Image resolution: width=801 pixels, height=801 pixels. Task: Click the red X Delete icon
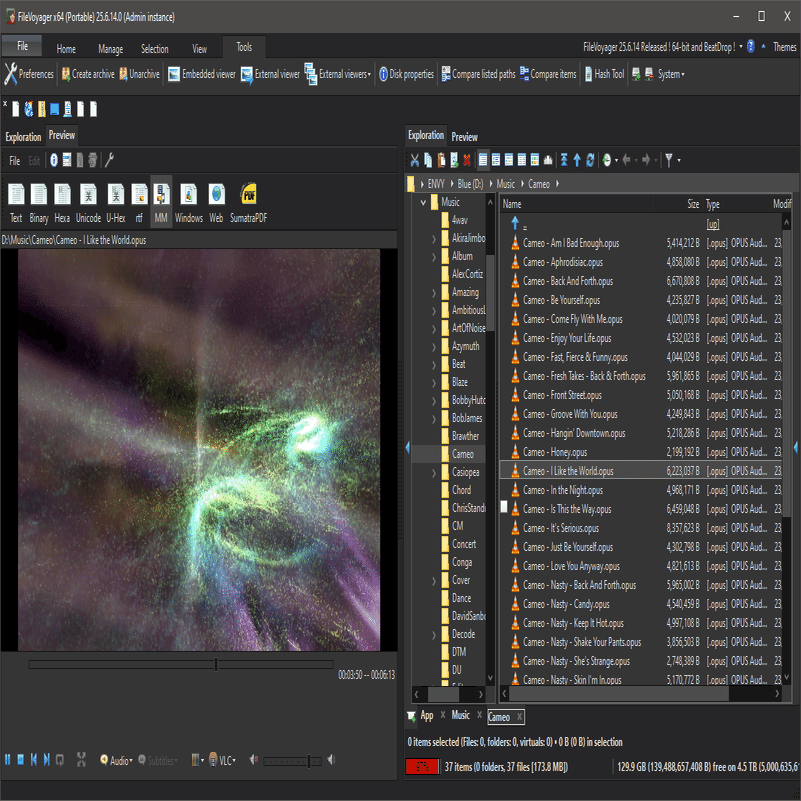coord(466,160)
